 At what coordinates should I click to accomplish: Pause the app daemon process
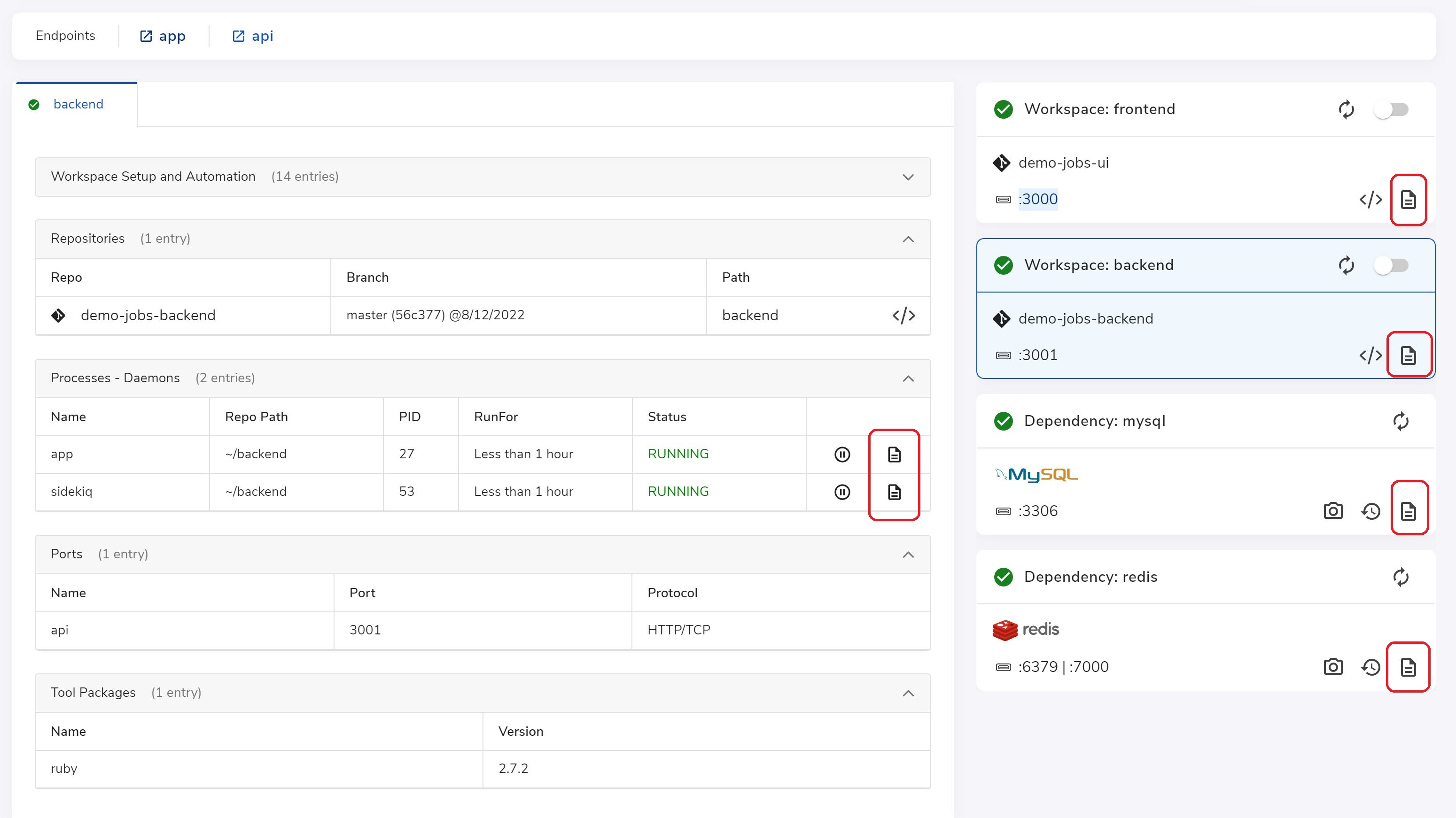point(841,454)
